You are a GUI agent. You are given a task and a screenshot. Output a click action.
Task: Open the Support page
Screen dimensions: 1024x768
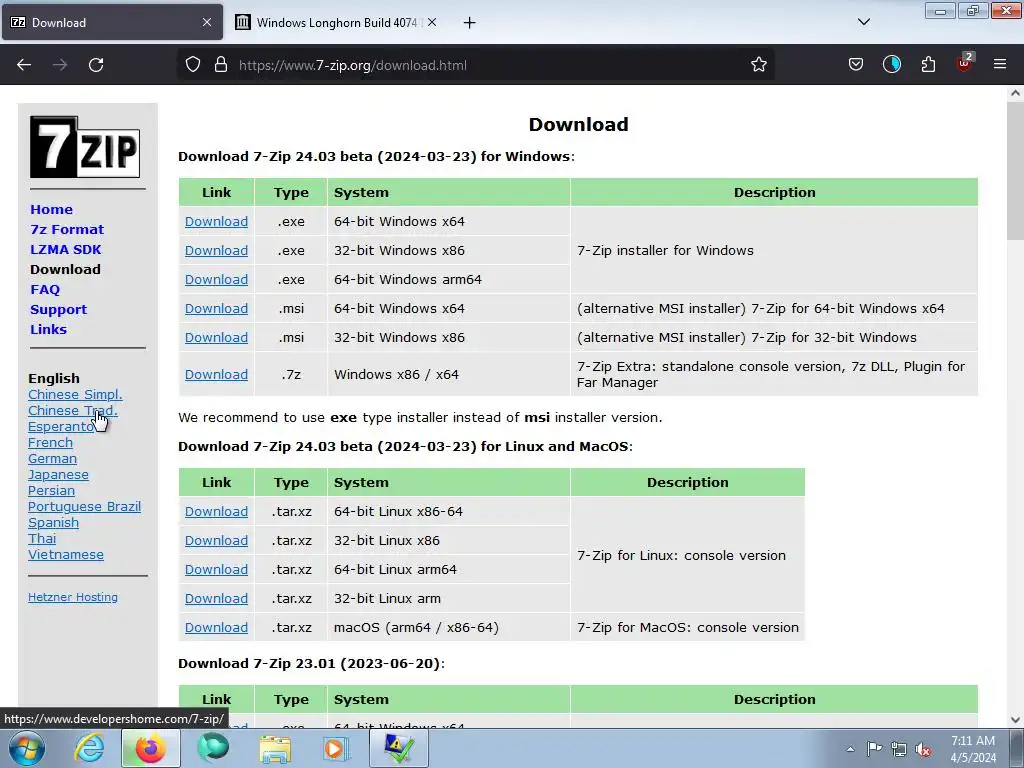pyautogui.click(x=58, y=310)
